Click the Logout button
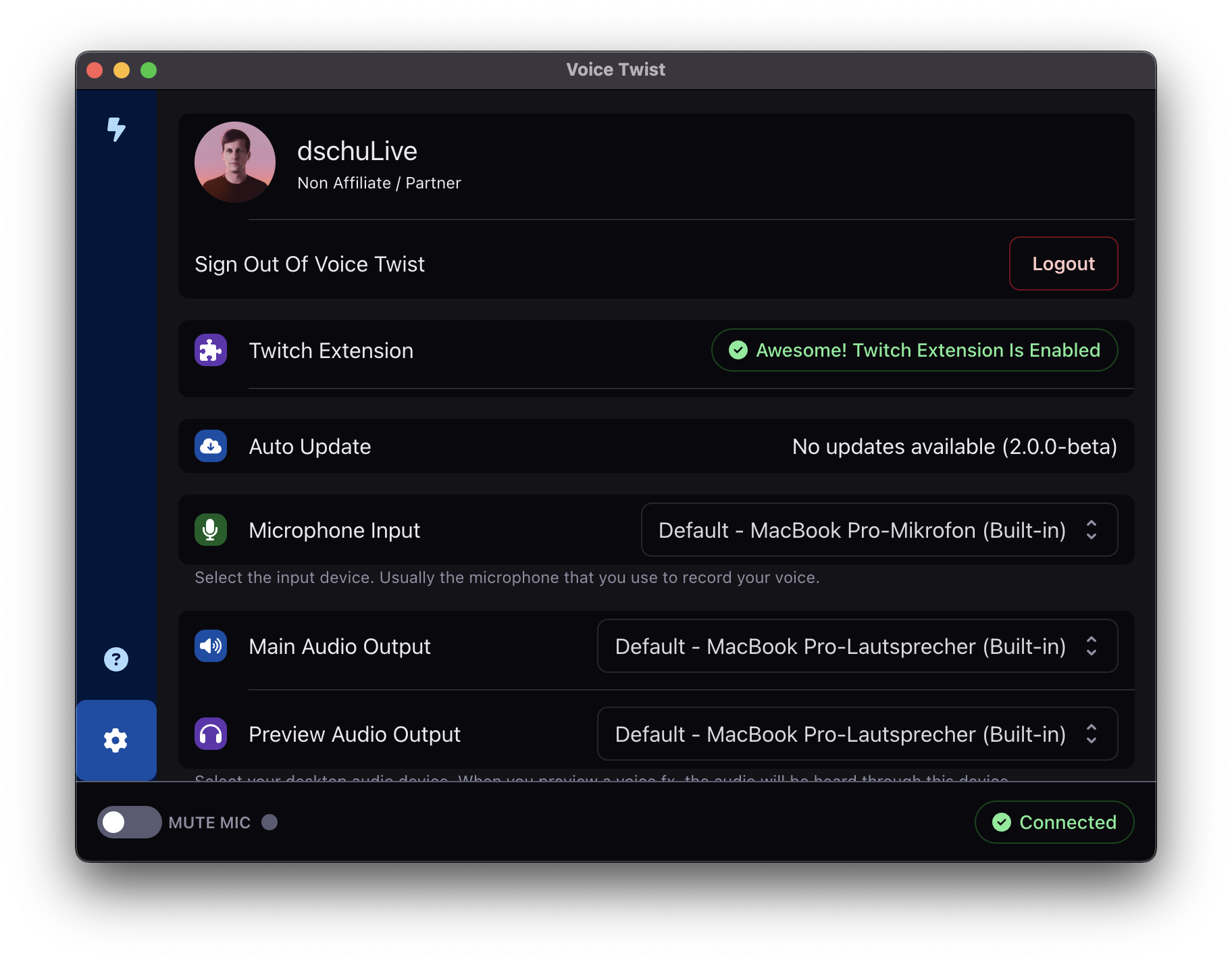 1063,263
